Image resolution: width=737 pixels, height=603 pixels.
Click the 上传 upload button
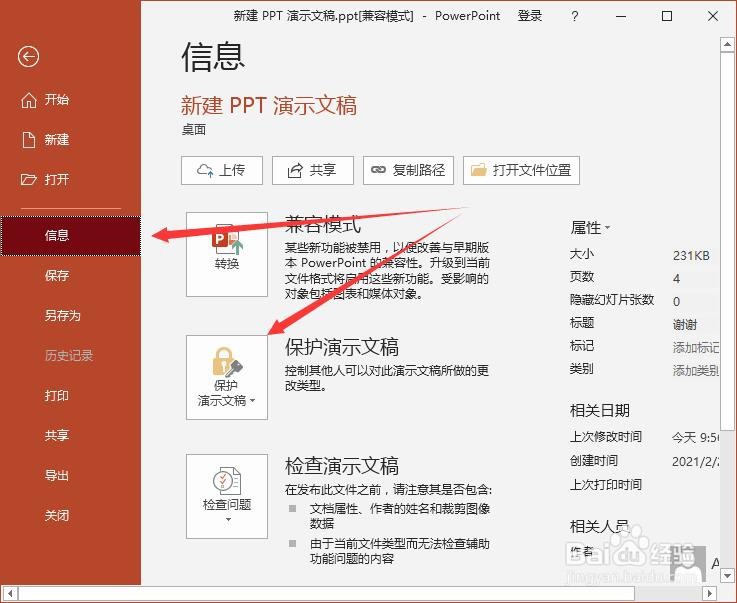pyautogui.click(x=222, y=170)
